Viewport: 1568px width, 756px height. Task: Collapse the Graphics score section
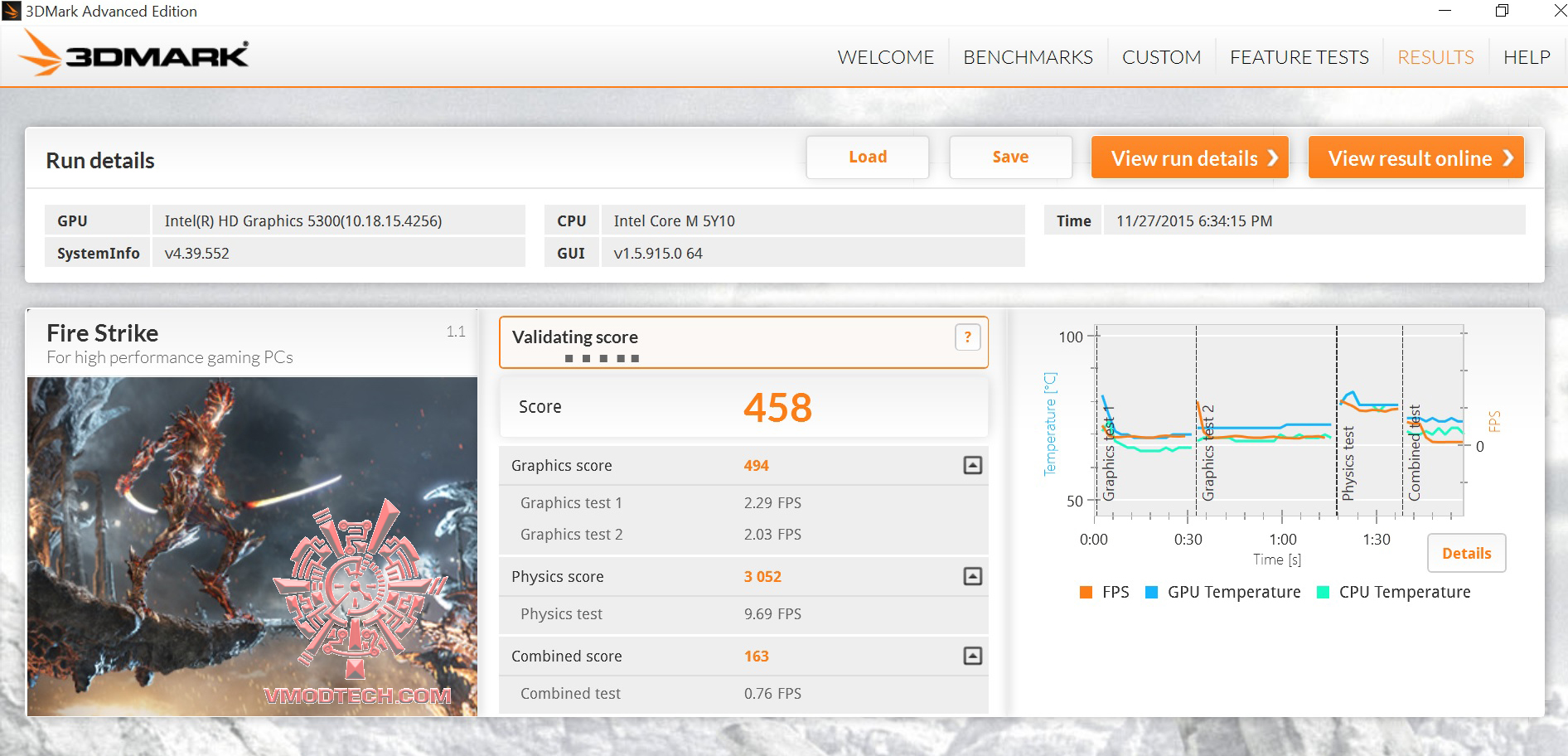(x=973, y=465)
